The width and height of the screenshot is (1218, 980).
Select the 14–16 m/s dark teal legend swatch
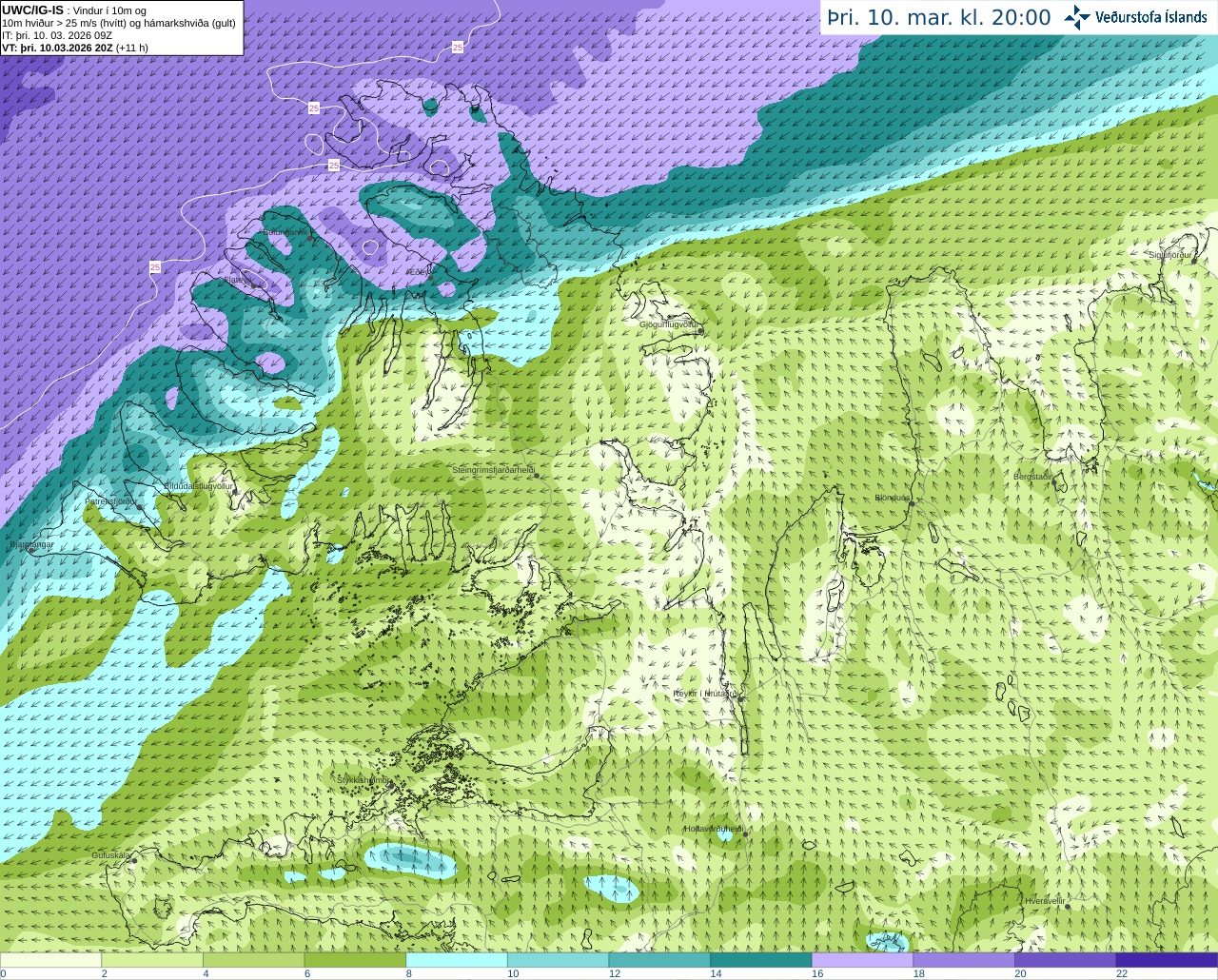(x=761, y=960)
